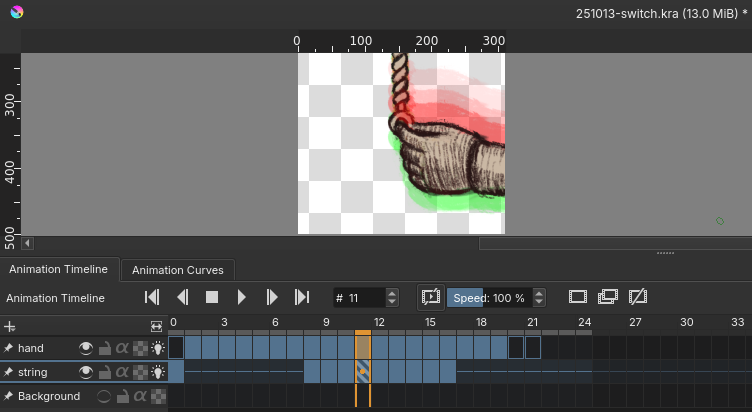
Task: Click the pin icon for string layer
Action: coord(9,372)
